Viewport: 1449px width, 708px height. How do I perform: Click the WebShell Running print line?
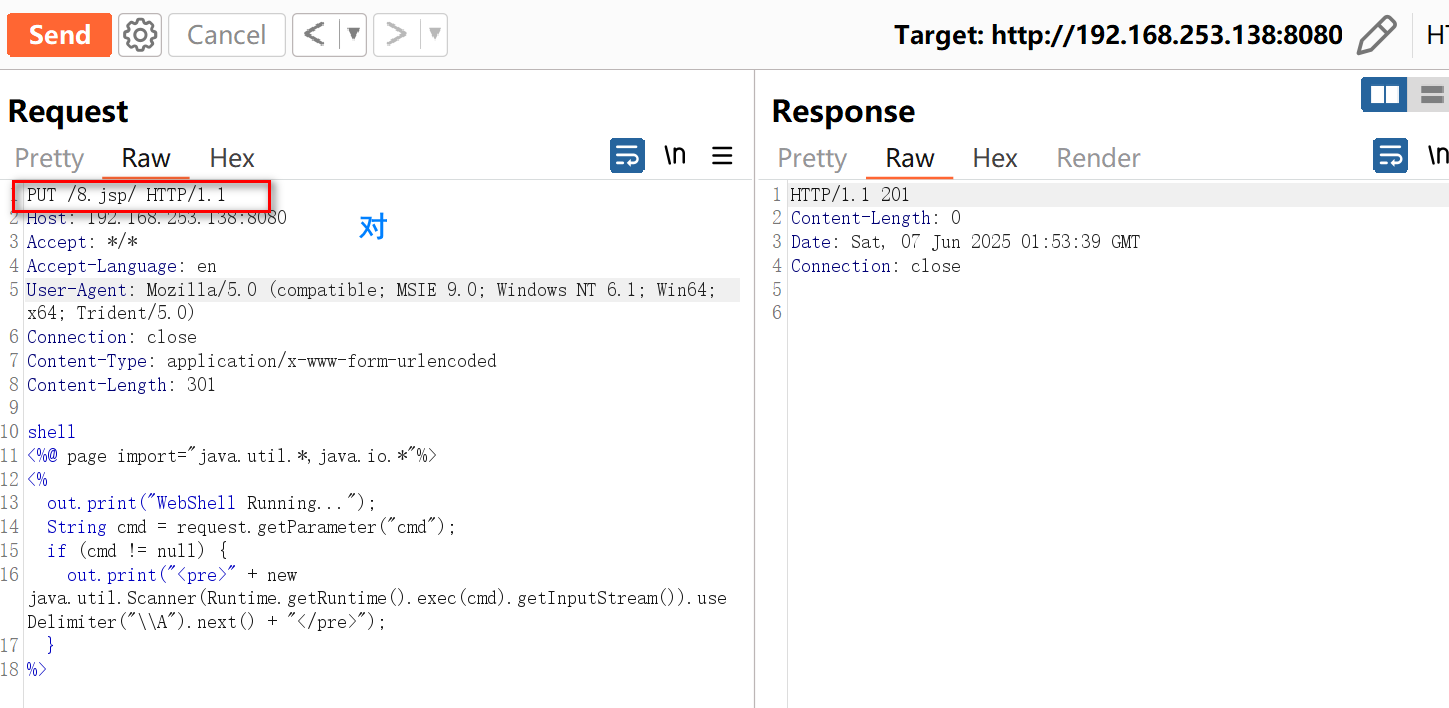coord(211,503)
